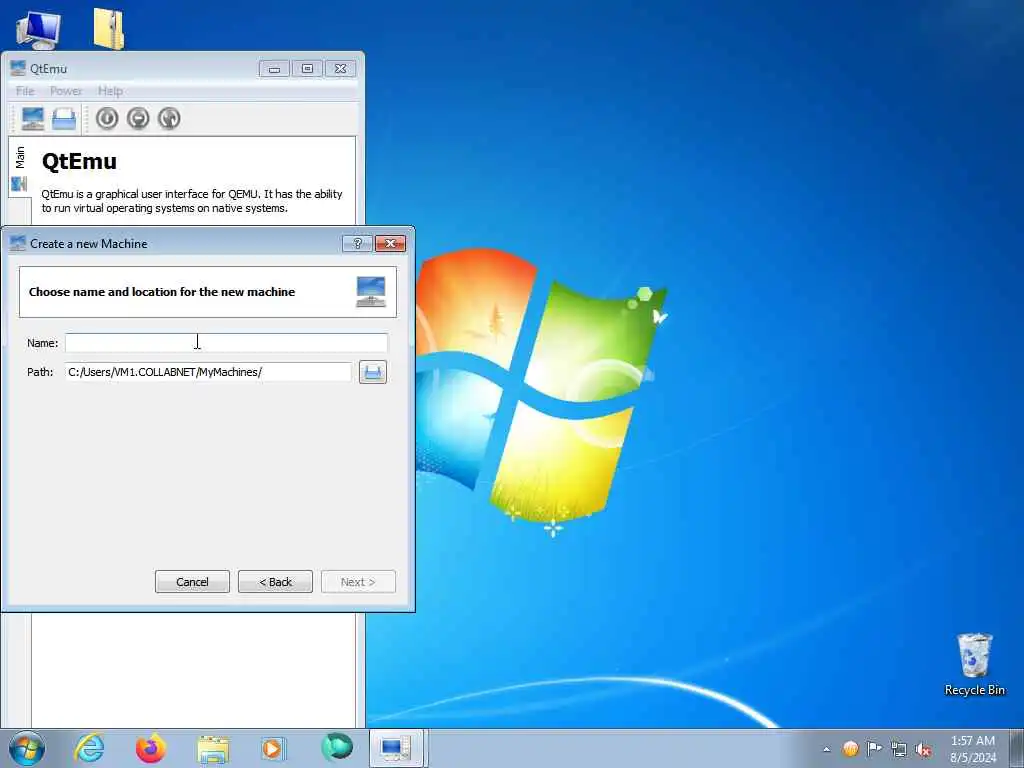The width and height of the screenshot is (1024, 768).
Task: Close the Create a new Machine dialog
Action: (391, 244)
